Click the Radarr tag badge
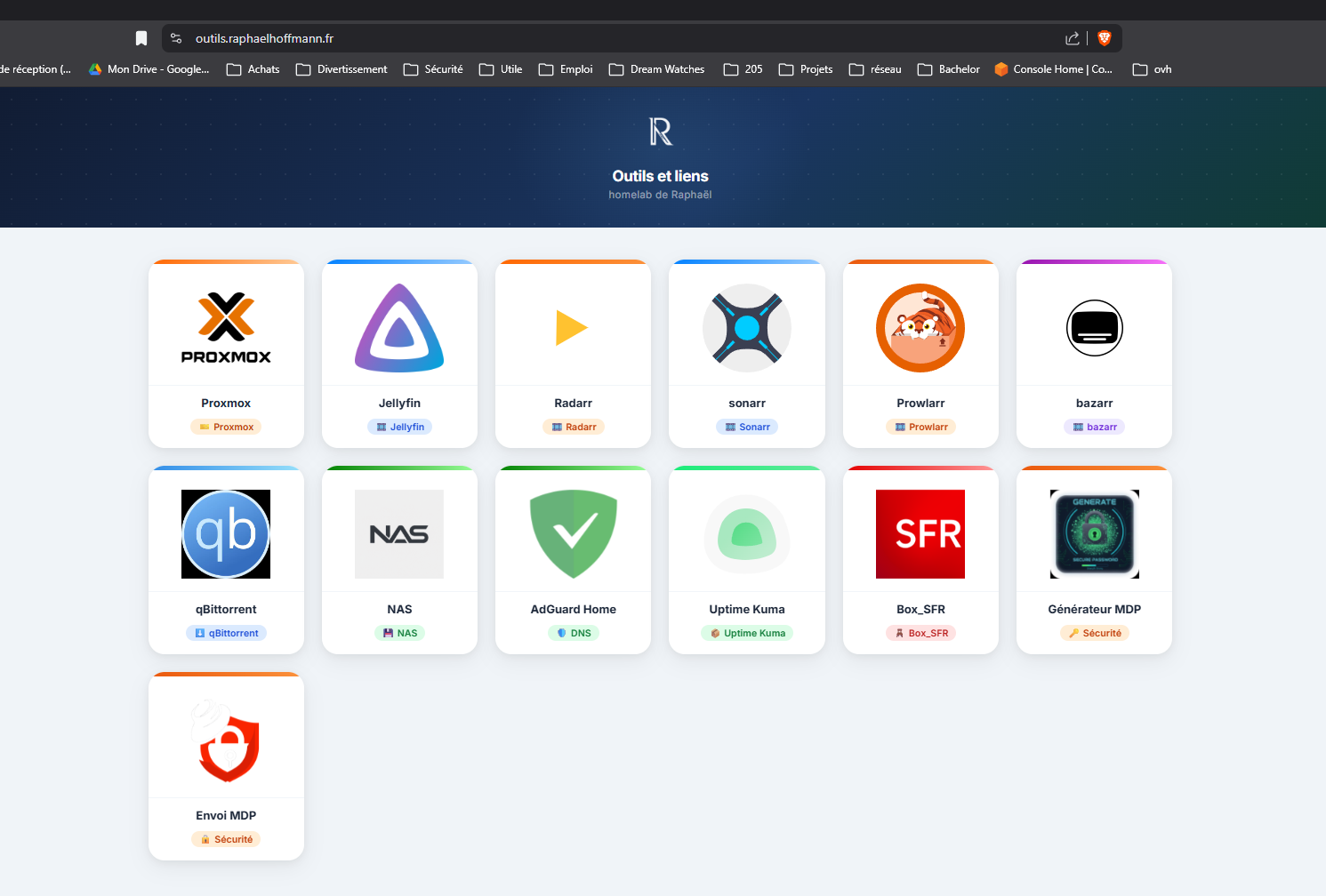The height and width of the screenshot is (896, 1326). coord(574,427)
